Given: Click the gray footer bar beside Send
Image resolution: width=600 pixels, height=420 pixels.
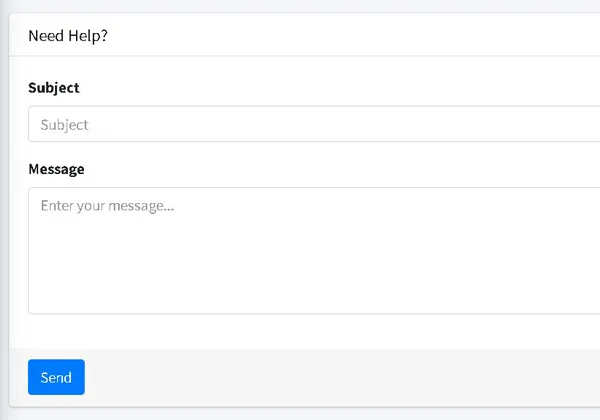Looking at the screenshot, I should point(341,377).
